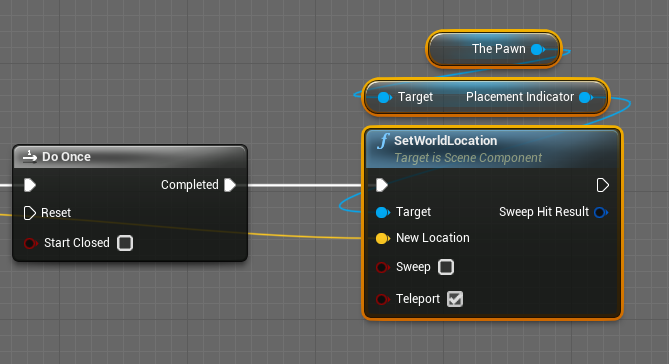Click SetWorldLocation output execution pin
Screen dimensions: 669x364
click(x=602, y=185)
